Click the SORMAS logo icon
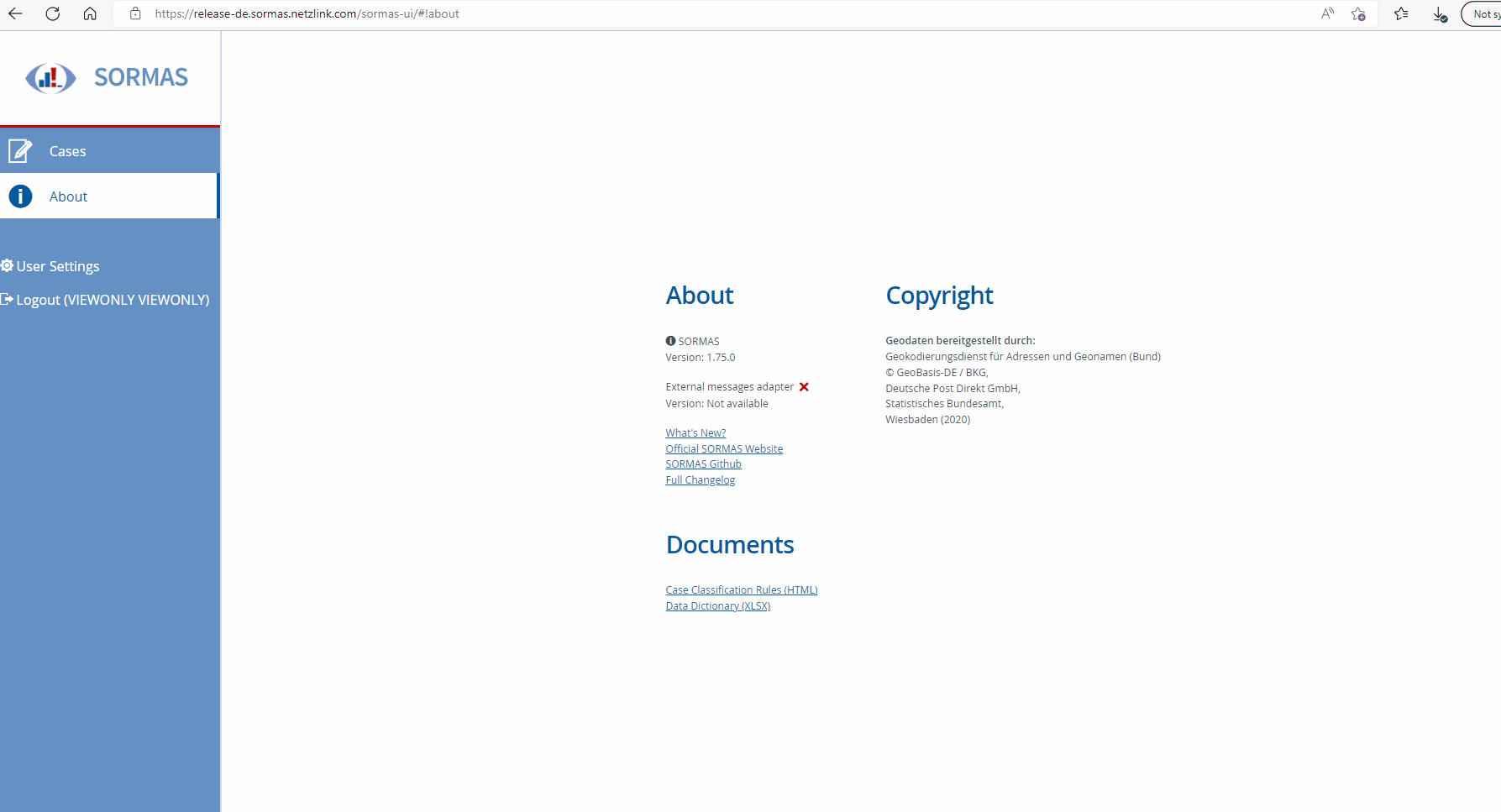1501x812 pixels. tap(50, 77)
